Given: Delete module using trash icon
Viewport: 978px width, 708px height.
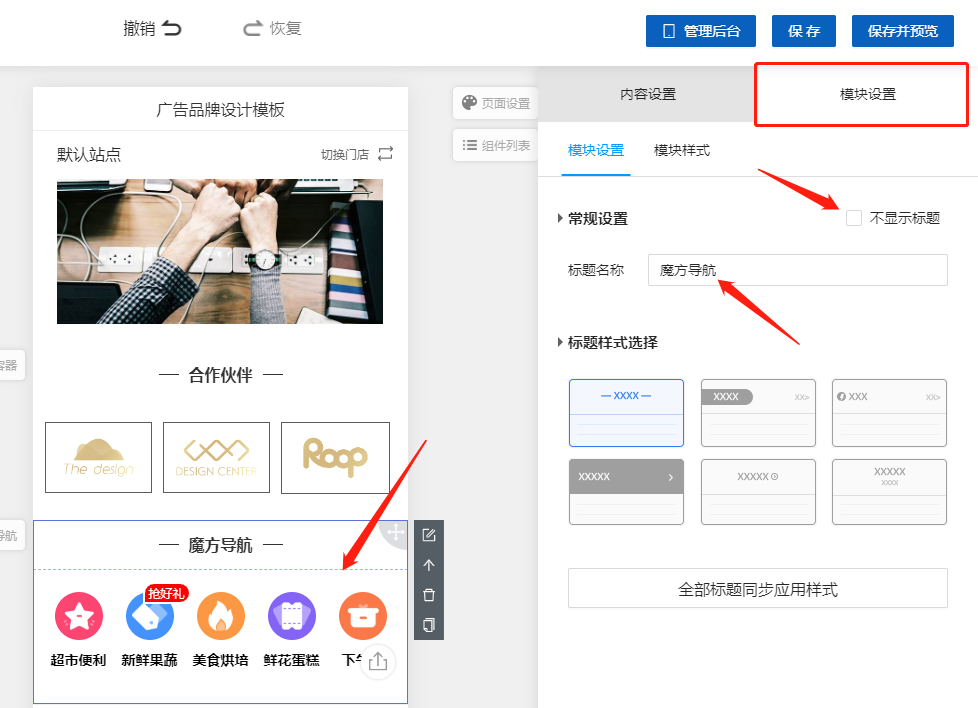Looking at the screenshot, I should click(429, 595).
